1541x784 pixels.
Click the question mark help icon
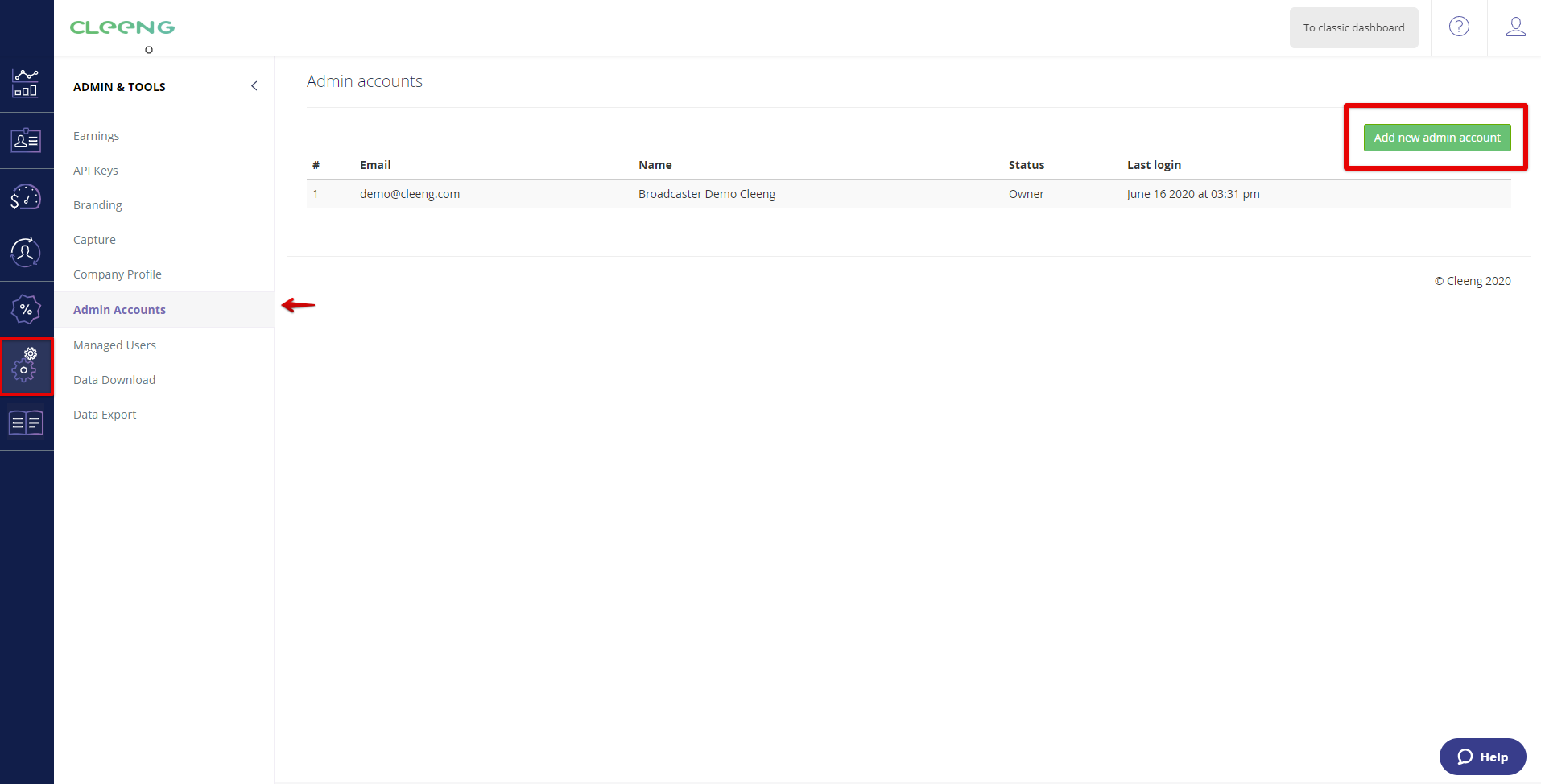[x=1459, y=27]
